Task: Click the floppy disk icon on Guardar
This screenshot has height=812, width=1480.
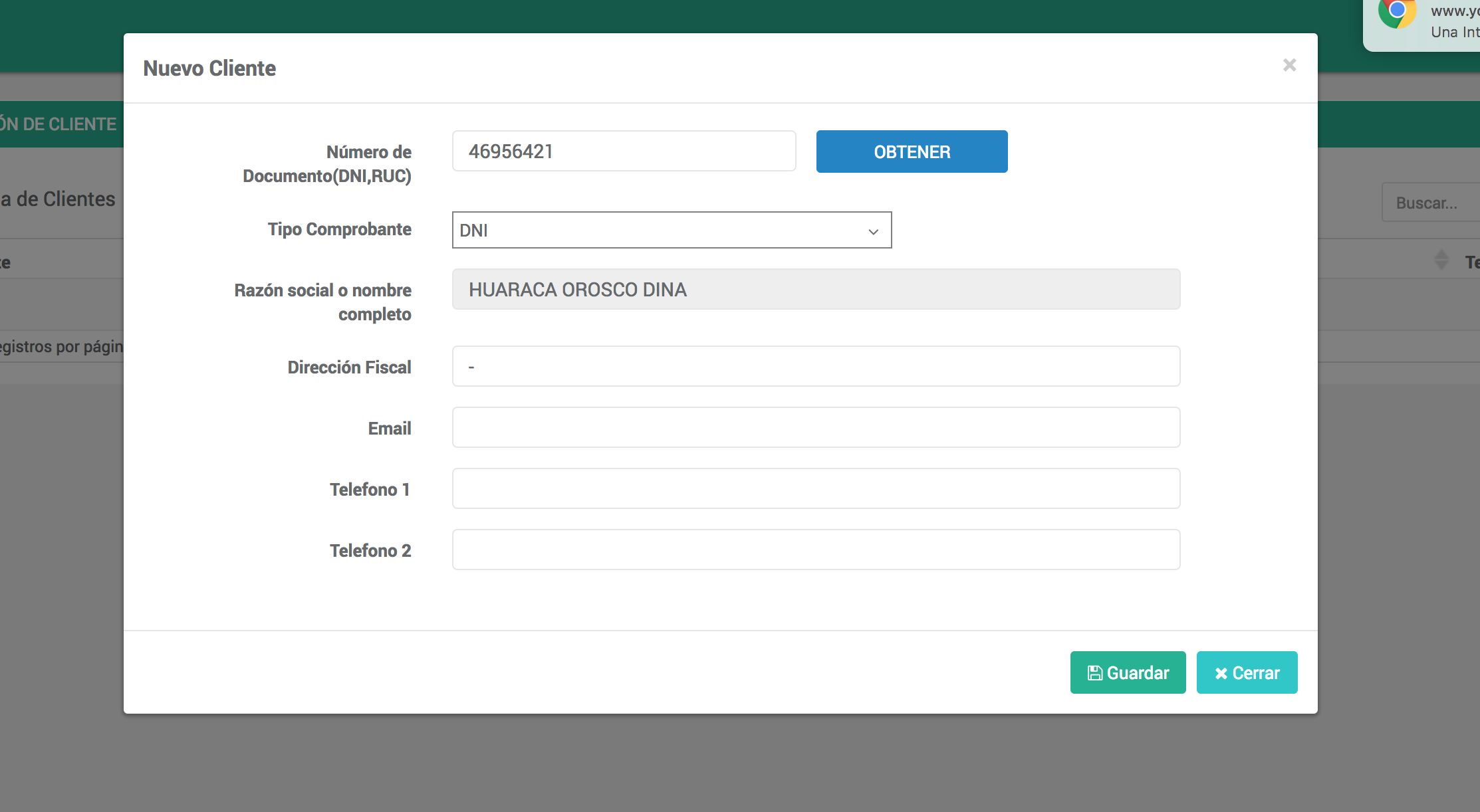Action: tap(1094, 673)
